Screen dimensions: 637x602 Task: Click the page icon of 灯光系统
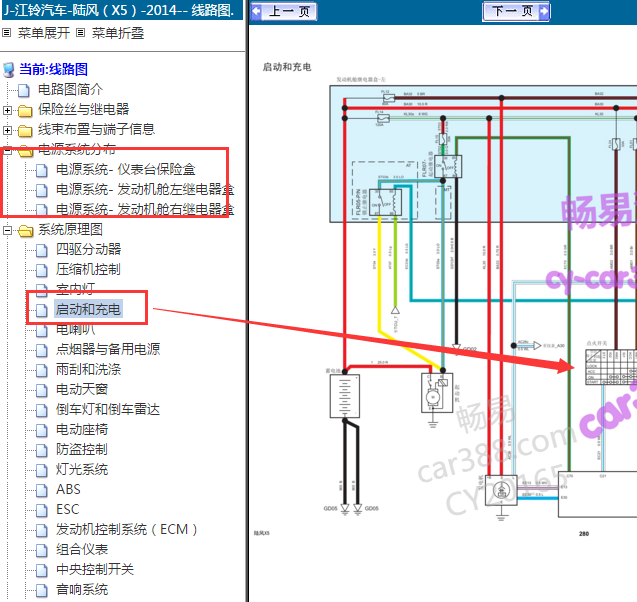pyautogui.click(x=41, y=471)
